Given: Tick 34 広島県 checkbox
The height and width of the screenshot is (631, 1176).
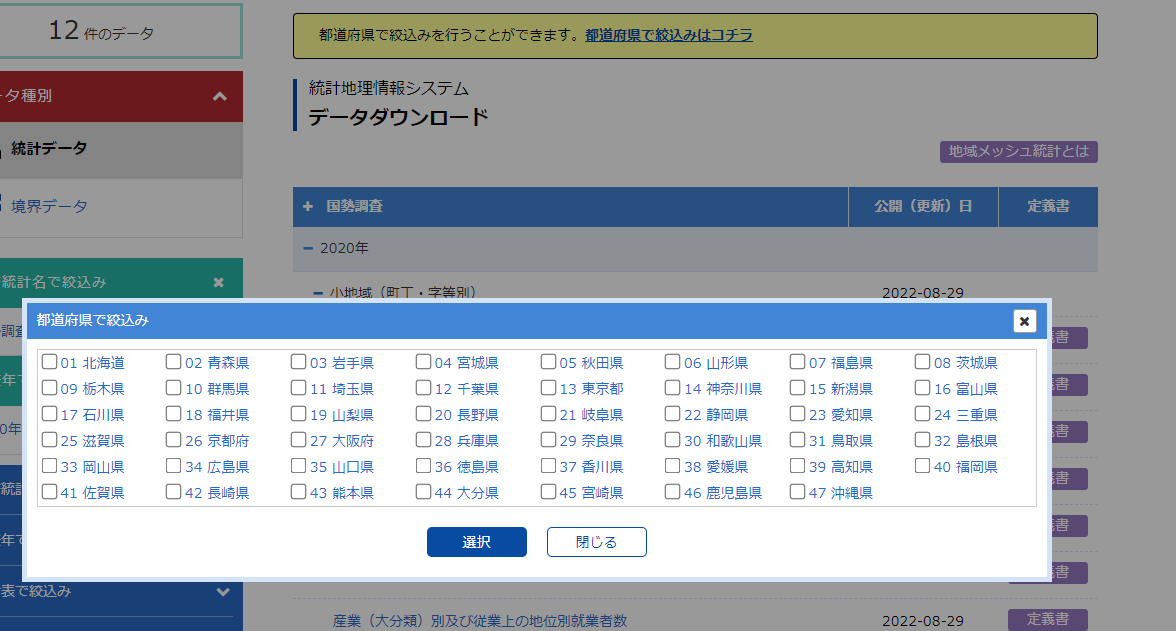Looking at the screenshot, I should (x=173, y=466).
